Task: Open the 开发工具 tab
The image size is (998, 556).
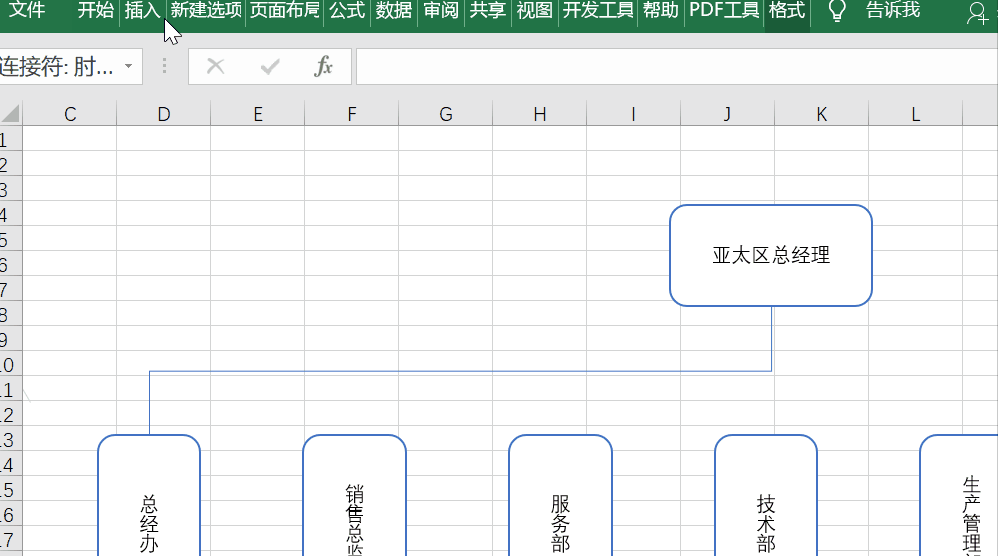Action: coord(598,10)
